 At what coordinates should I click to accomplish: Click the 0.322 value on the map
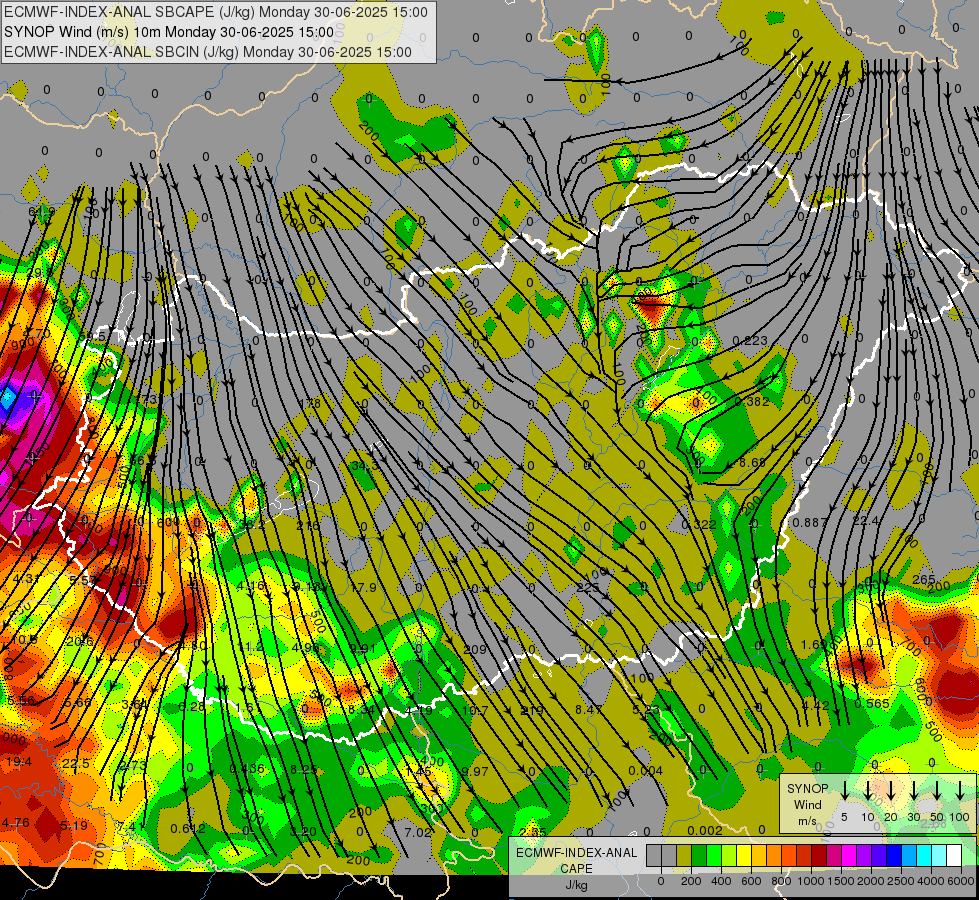click(699, 524)
